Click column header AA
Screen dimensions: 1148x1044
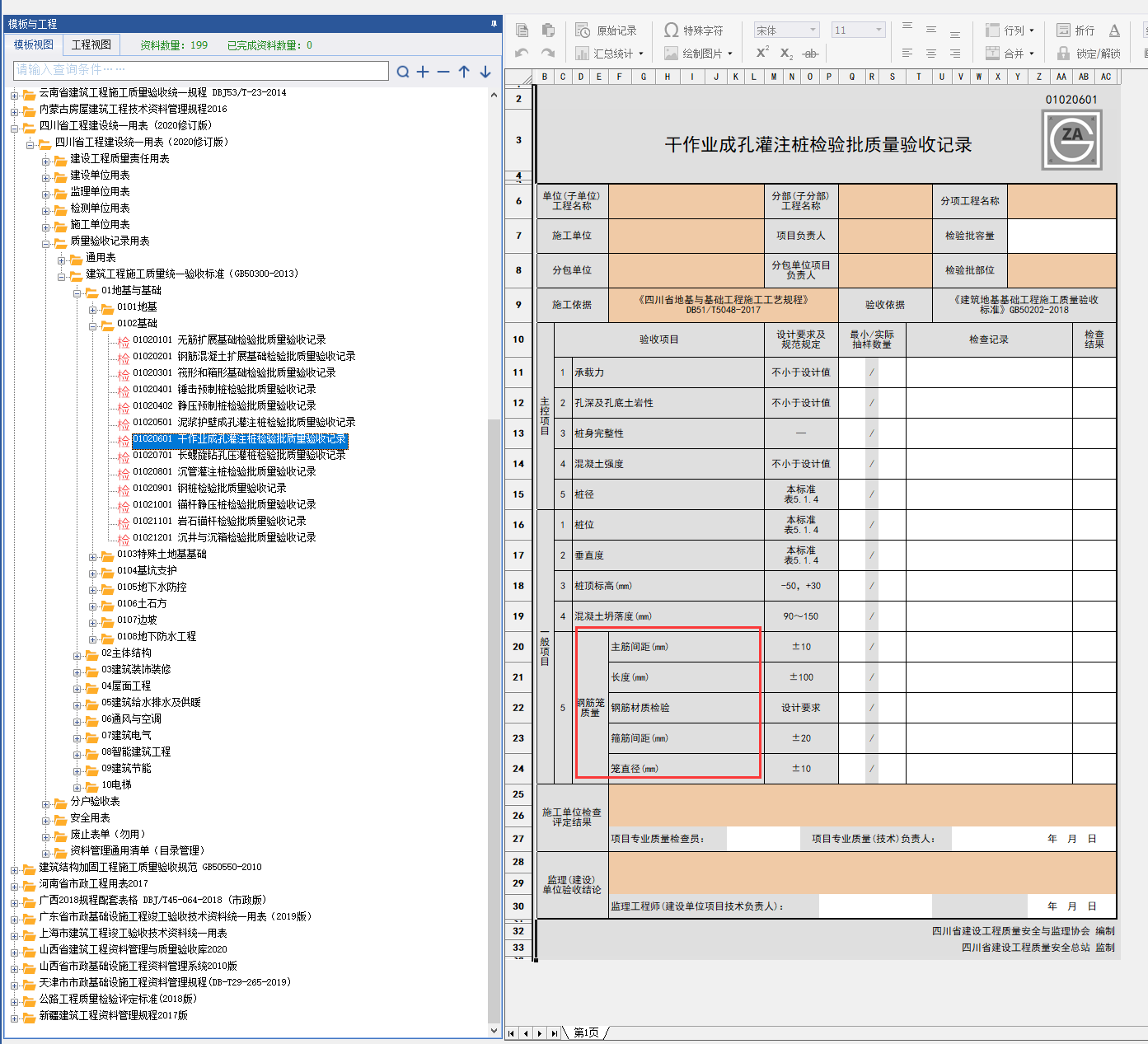pyautogui.click(x=1061, y=77)
